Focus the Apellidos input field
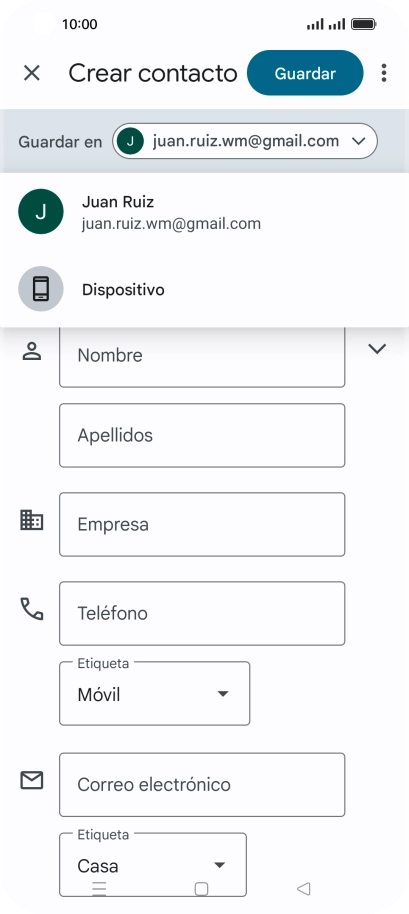This screenshot has width=409, height=914. coord(202,435)
